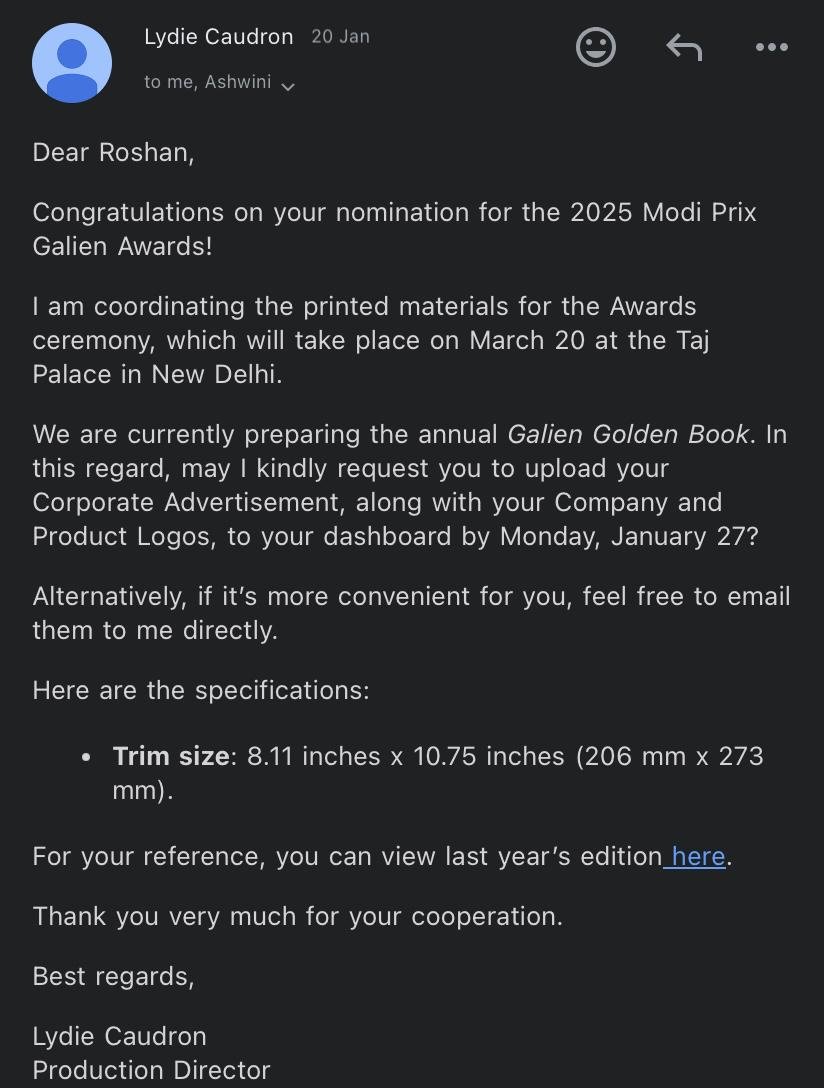The width and height of the screenshot is (824, 1088).
Task: Tap the 'Congratulations on your nomination' paragraph
Action: [x=394, y=229]
